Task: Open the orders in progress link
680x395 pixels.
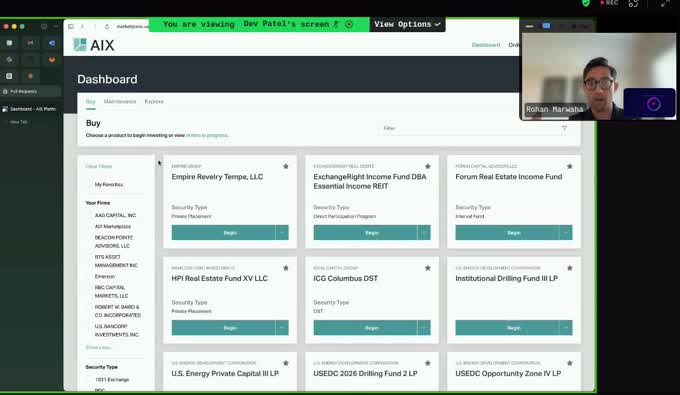Action: point(207,135)
